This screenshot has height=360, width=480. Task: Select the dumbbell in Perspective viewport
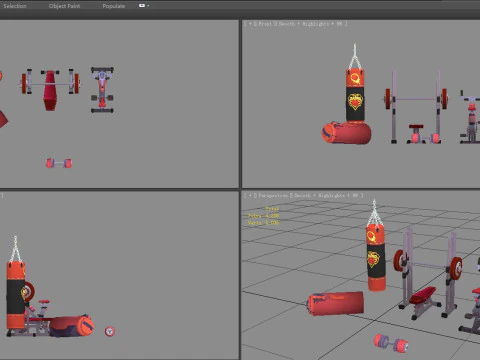point(391,343)
